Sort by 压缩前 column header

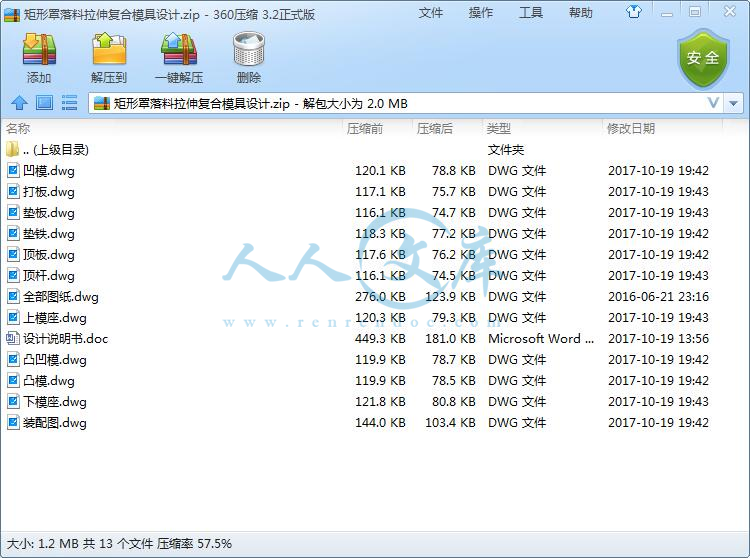point(365,129)
